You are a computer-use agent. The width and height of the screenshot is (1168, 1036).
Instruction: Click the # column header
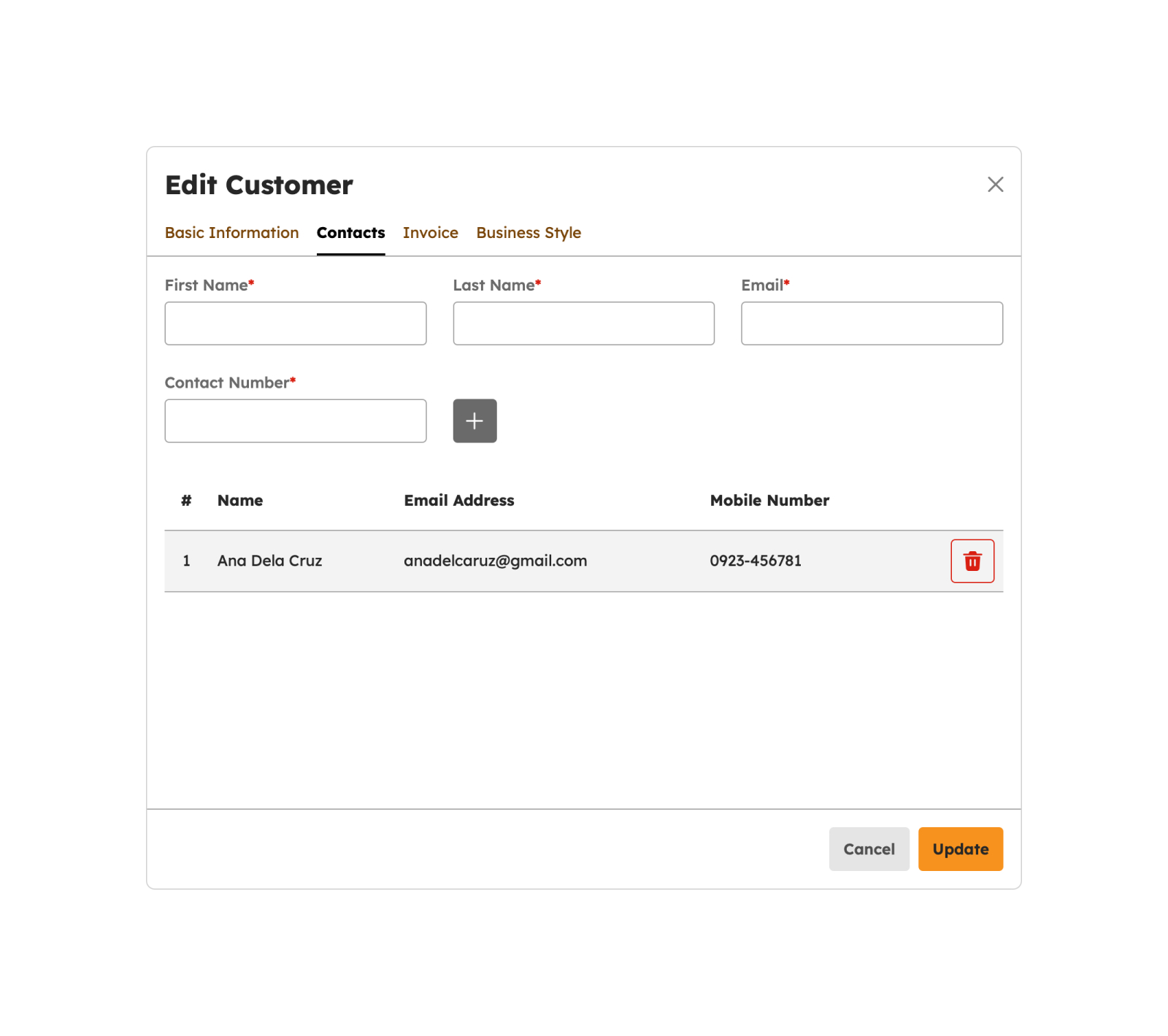click(186, 500)
